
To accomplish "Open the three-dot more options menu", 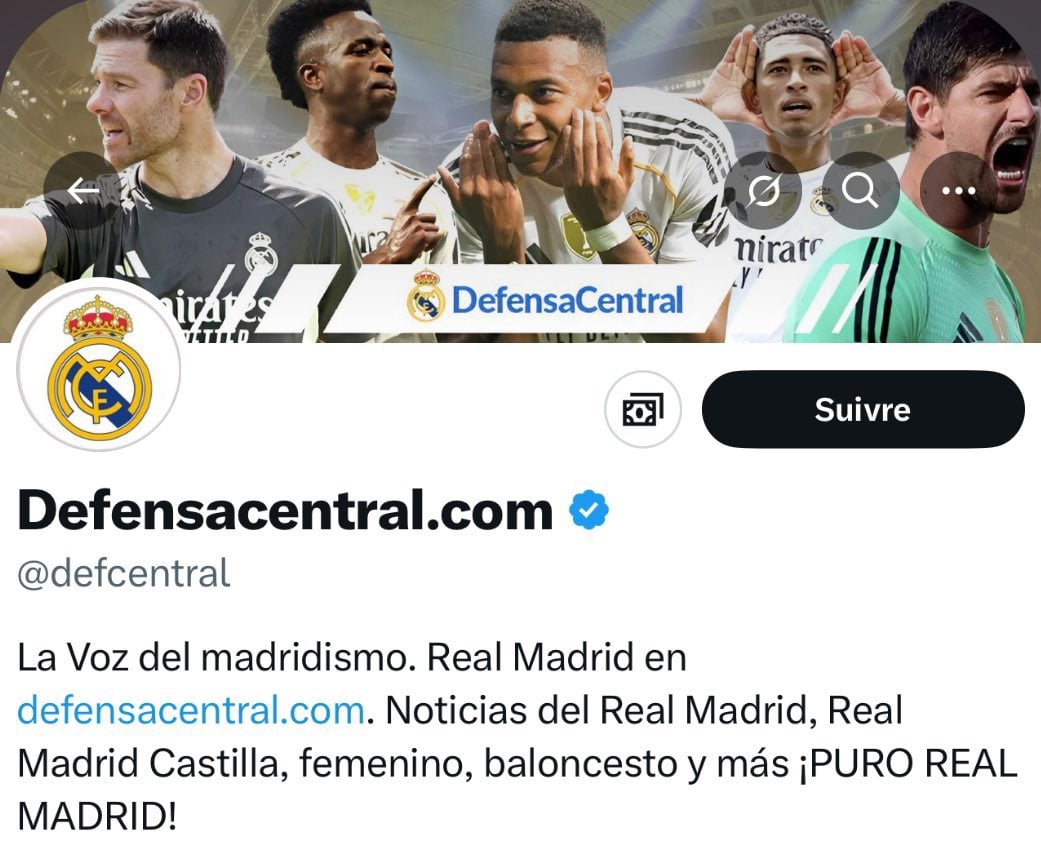I will click(959, 191).
